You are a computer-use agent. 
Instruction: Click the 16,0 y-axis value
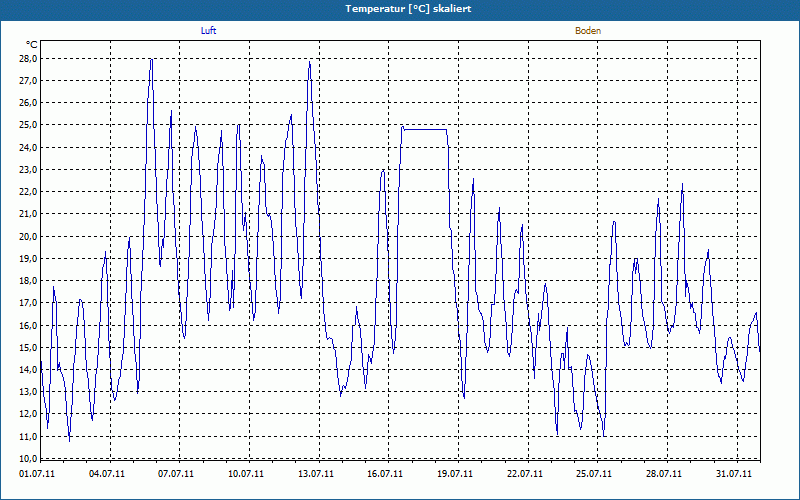pyautogui.click(x=28, y=325)
